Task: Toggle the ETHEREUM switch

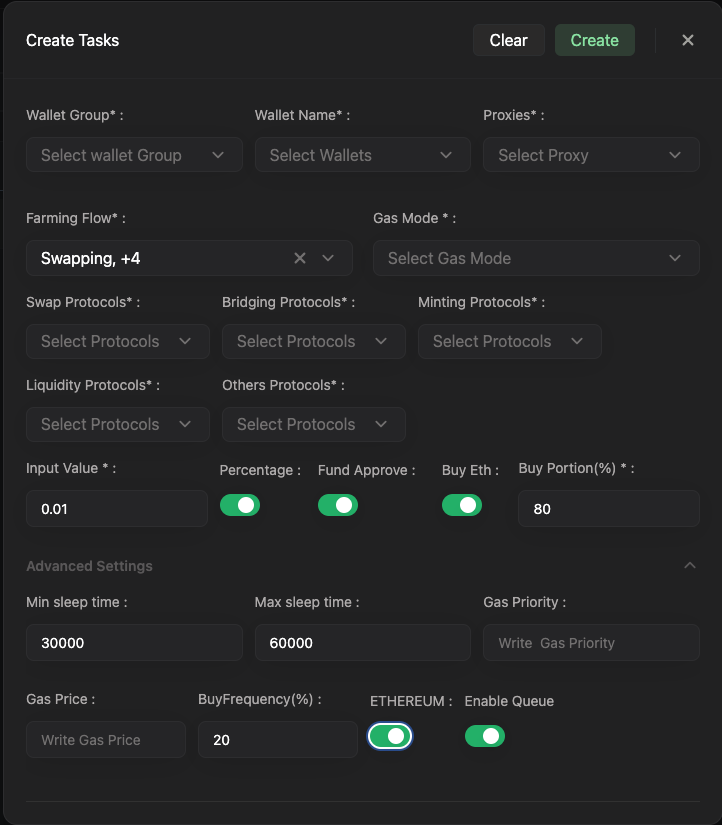Action: [x=390, y=736]
